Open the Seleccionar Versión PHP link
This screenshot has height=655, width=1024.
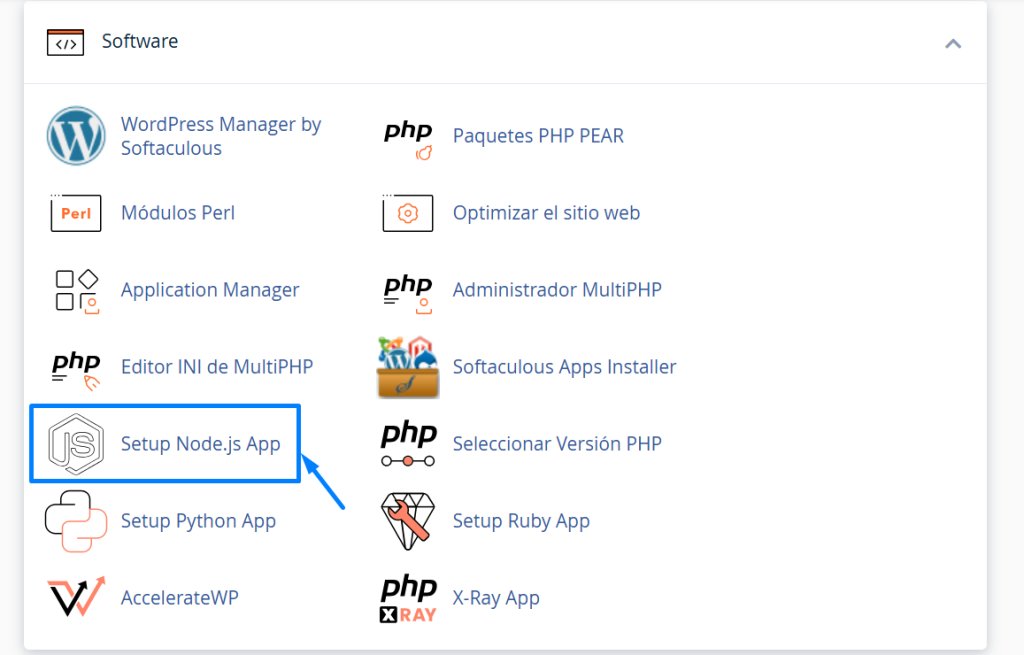pos(557,444)
